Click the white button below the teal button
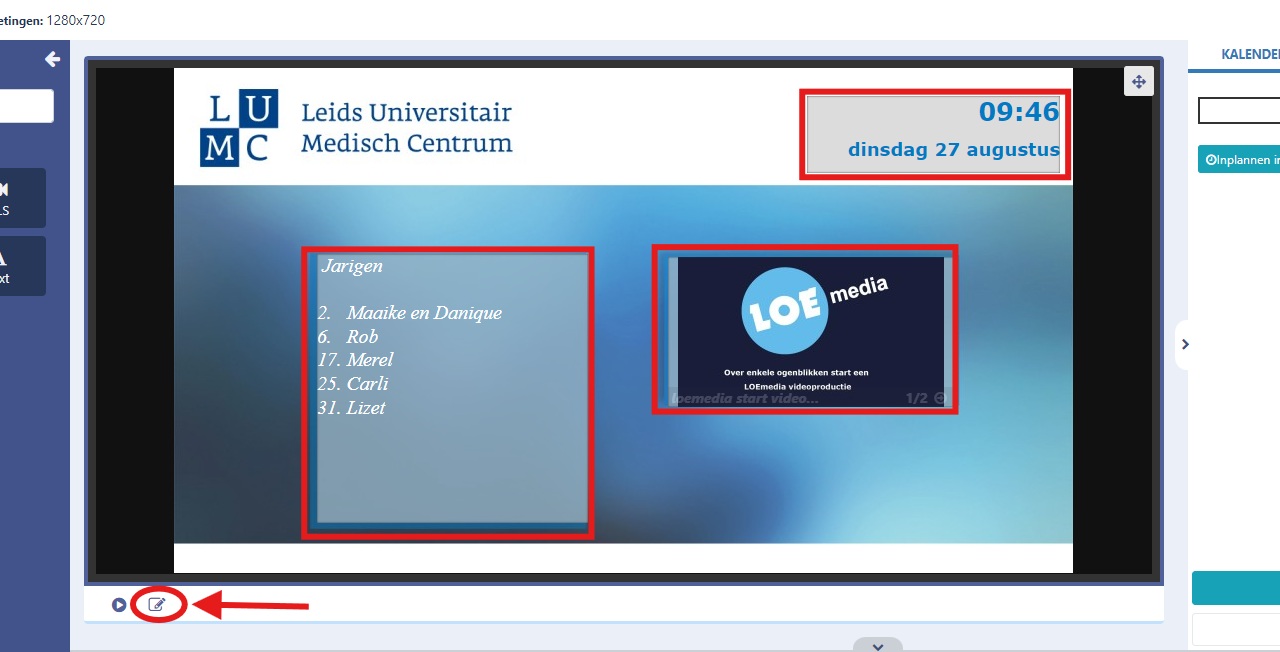1280x652 pixels. [1236, 629]
